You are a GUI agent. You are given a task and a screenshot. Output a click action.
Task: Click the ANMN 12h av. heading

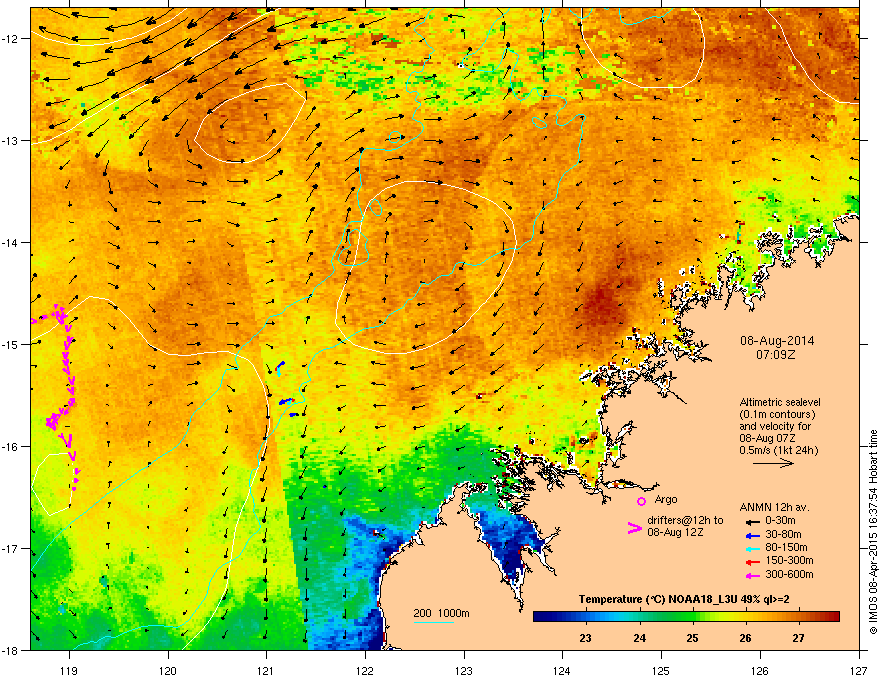point(774,507)
